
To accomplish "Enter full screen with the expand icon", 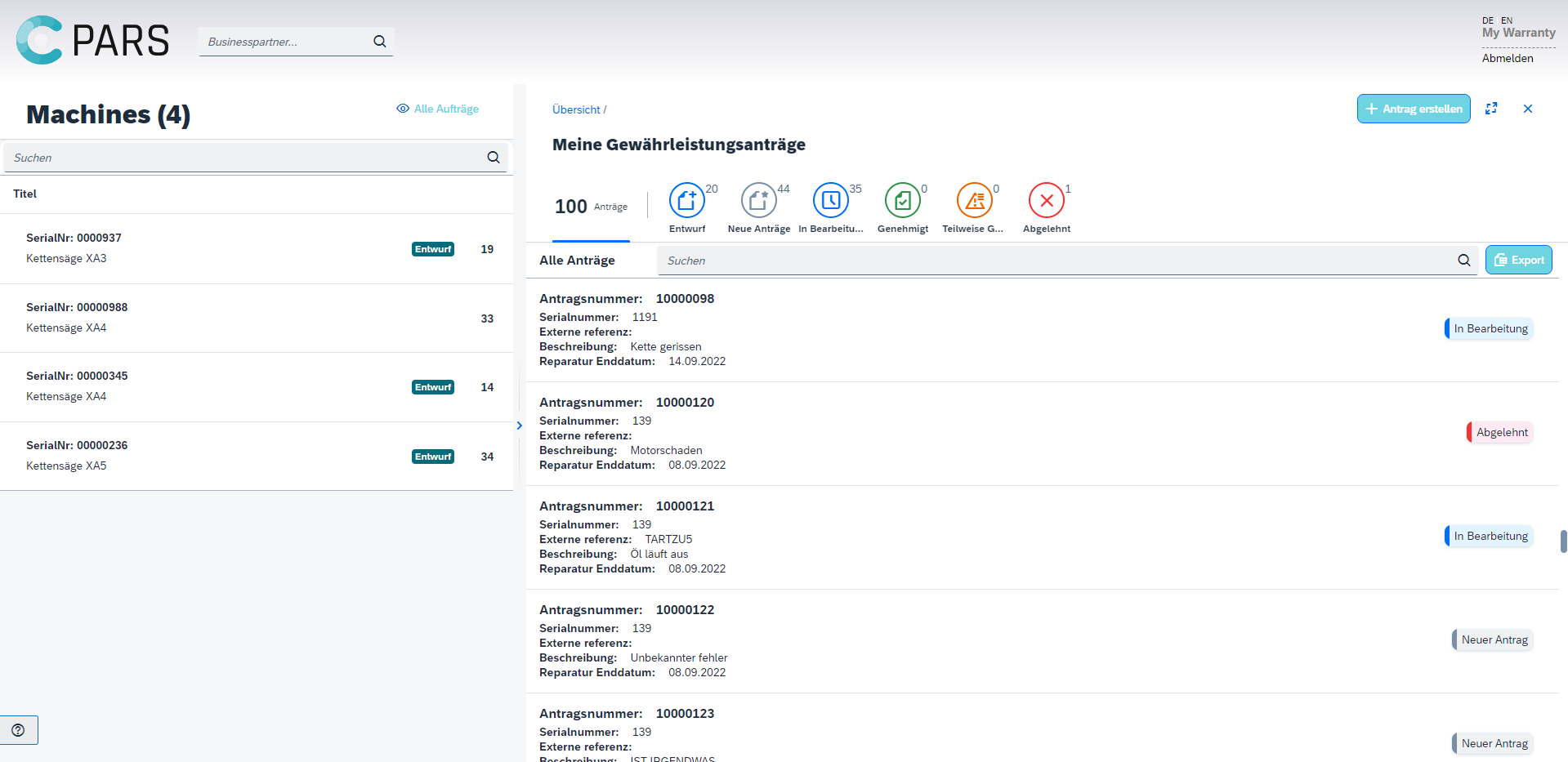I will coord(1491,109).
